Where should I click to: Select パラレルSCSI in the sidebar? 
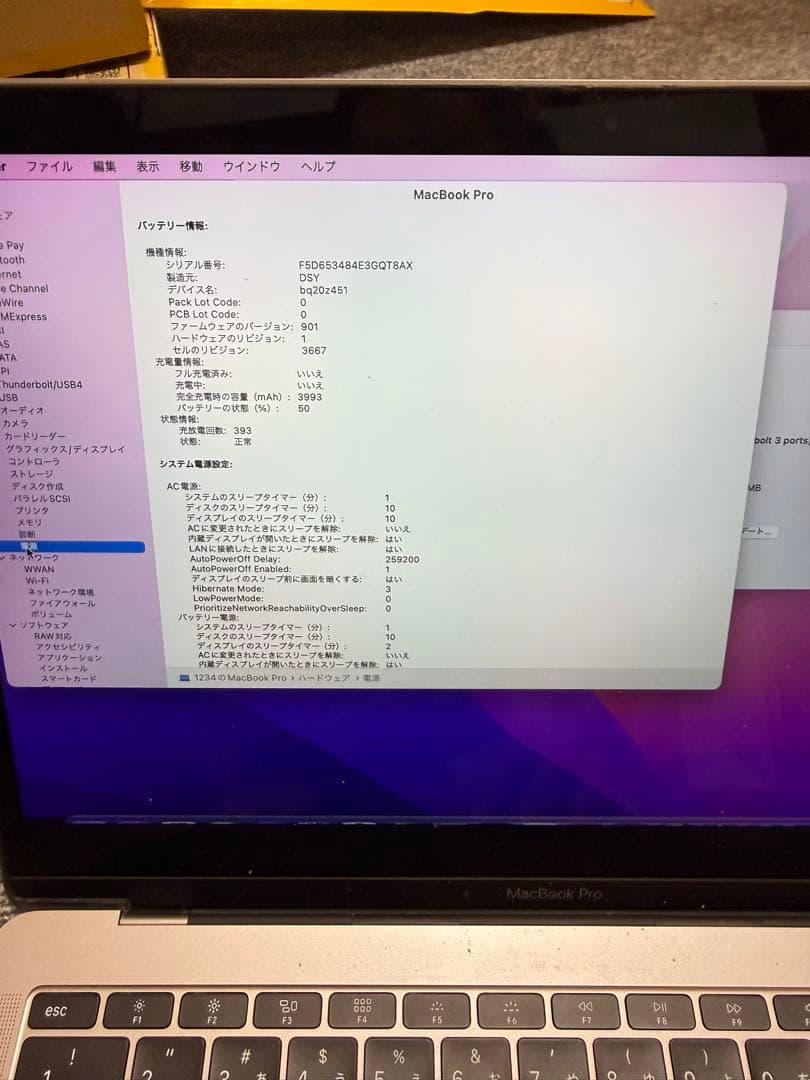41,498
